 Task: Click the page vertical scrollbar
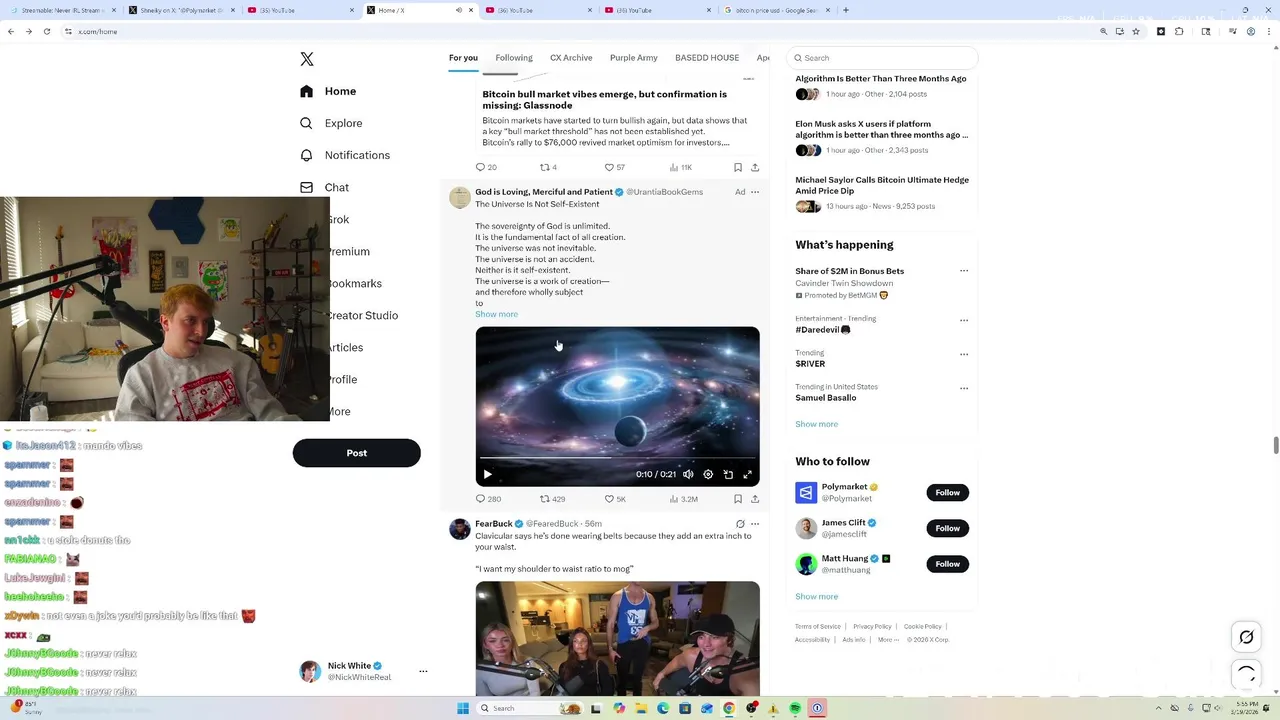pyautogui.click(x=1275, y=445)
